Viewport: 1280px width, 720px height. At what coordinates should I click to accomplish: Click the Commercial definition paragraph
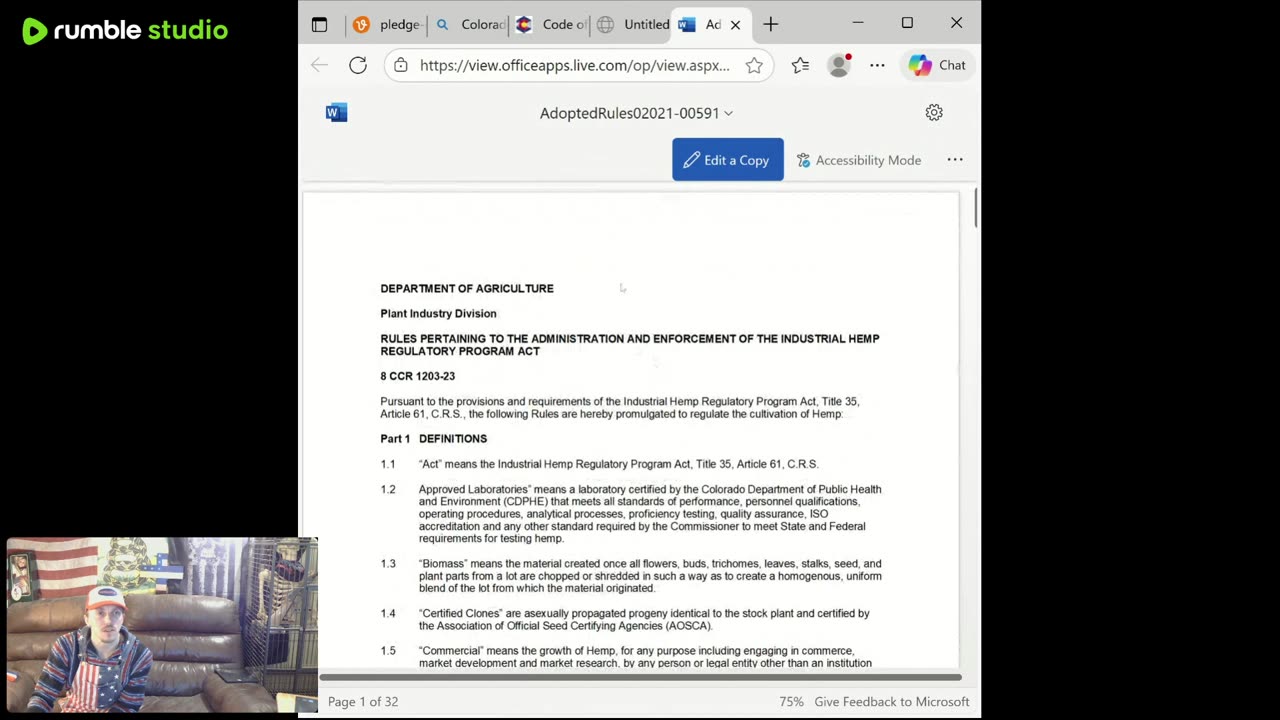tap(645, 657)
